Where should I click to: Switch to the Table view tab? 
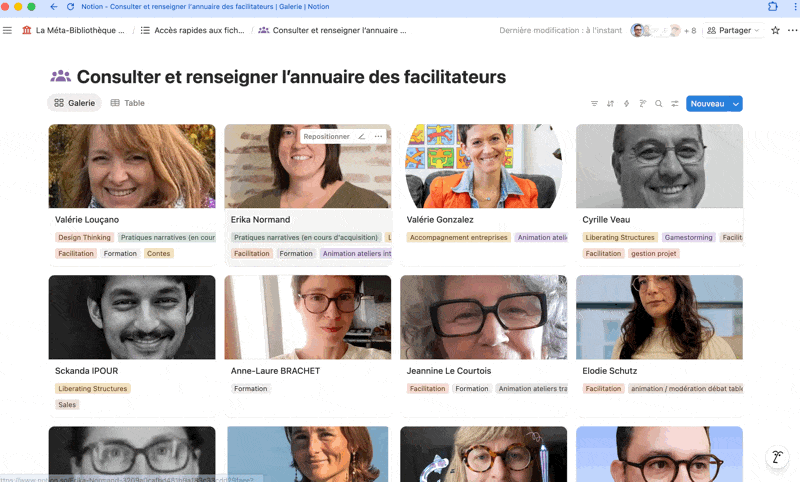(x=127, y=103)
